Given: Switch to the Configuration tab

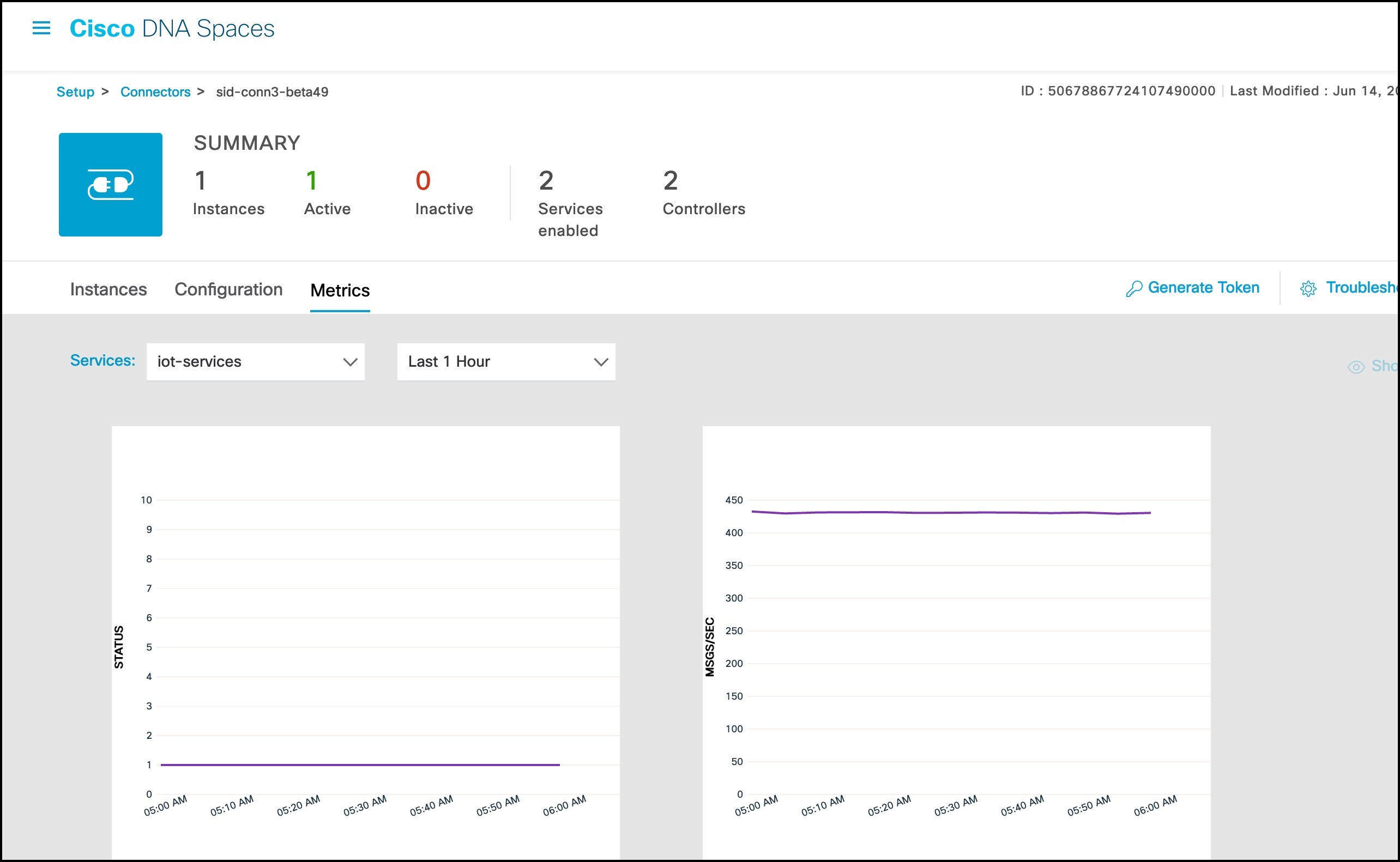Looking at the screenshot, I should pyautogui.click(x=228, y=290).
